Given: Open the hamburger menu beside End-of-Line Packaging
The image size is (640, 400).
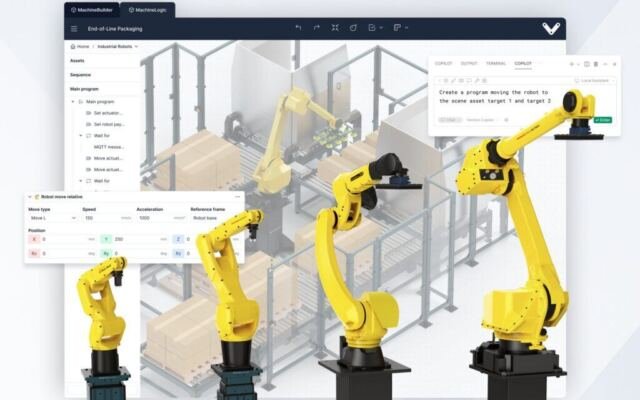Looking at the screenshot, I should coord(74,29).
